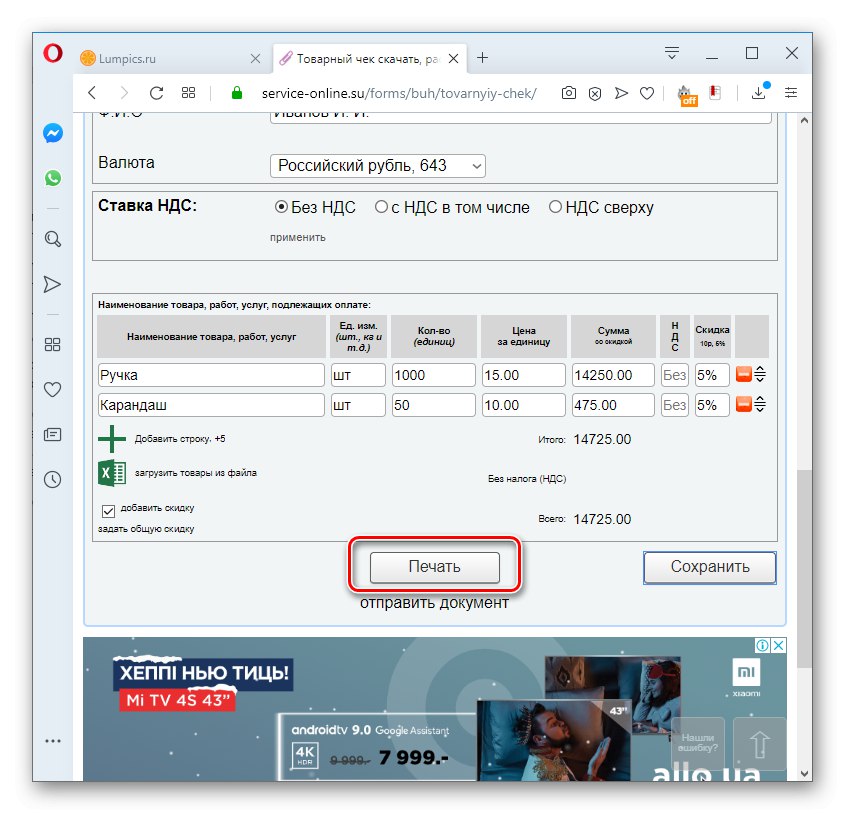
Task: Click the Сохранить button
Action: pos(710,567)
